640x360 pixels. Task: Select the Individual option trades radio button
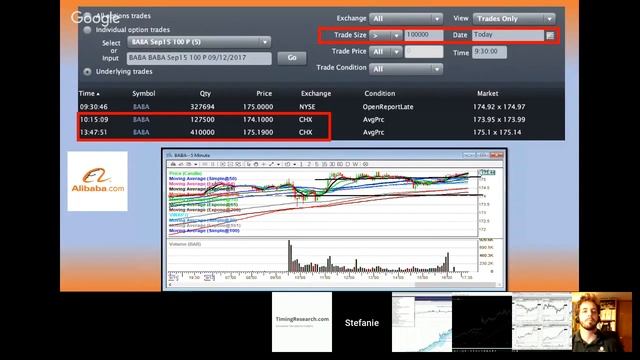click(x=87, y=30)
